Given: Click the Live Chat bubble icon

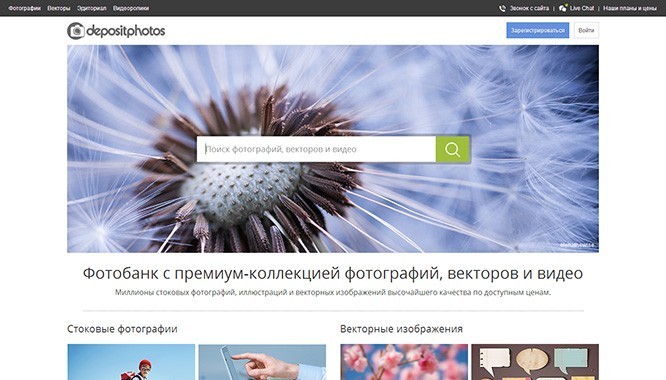Looking at the screenshot, I should [x=563, y=8].
